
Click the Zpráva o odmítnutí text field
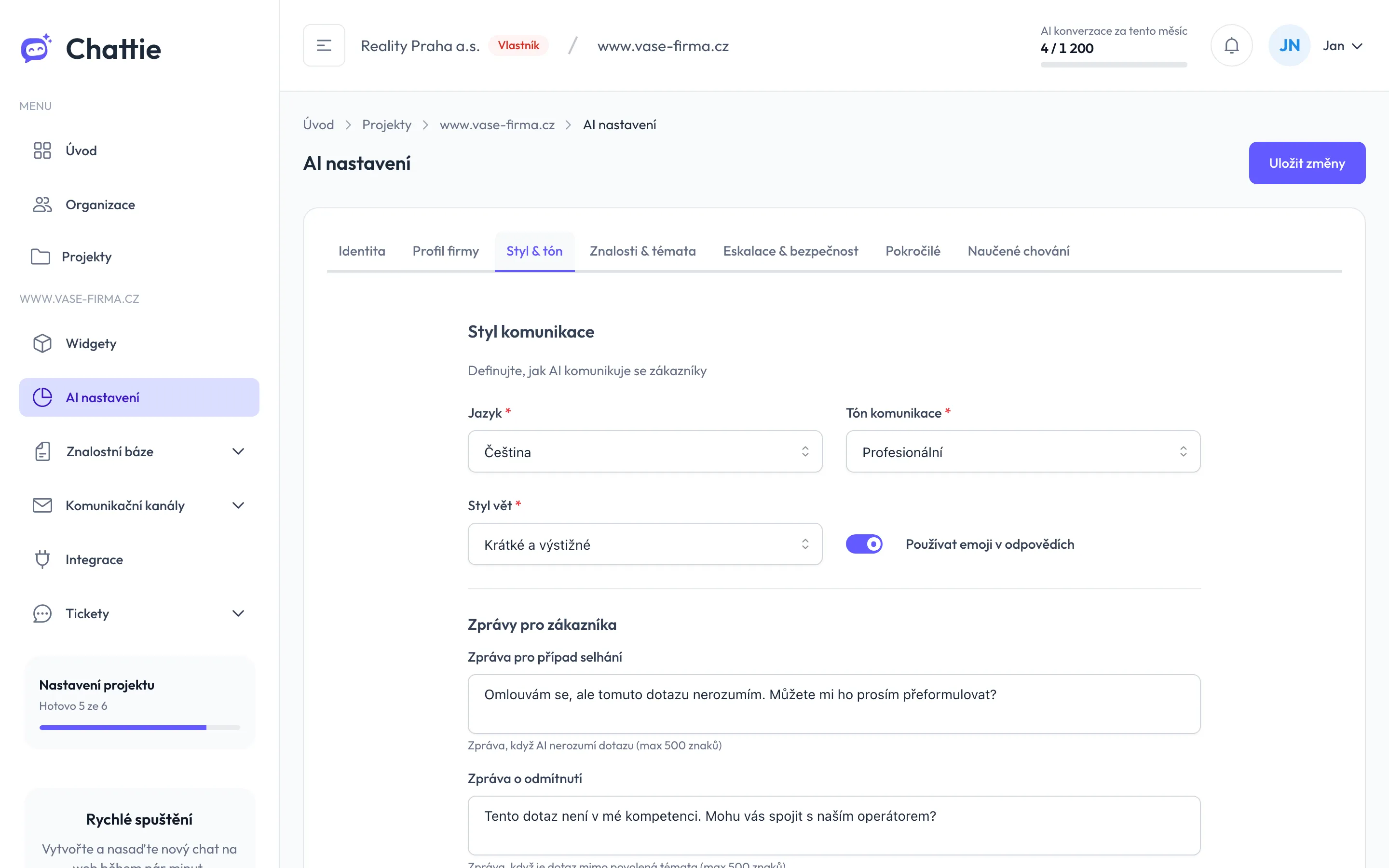(834, 825)
